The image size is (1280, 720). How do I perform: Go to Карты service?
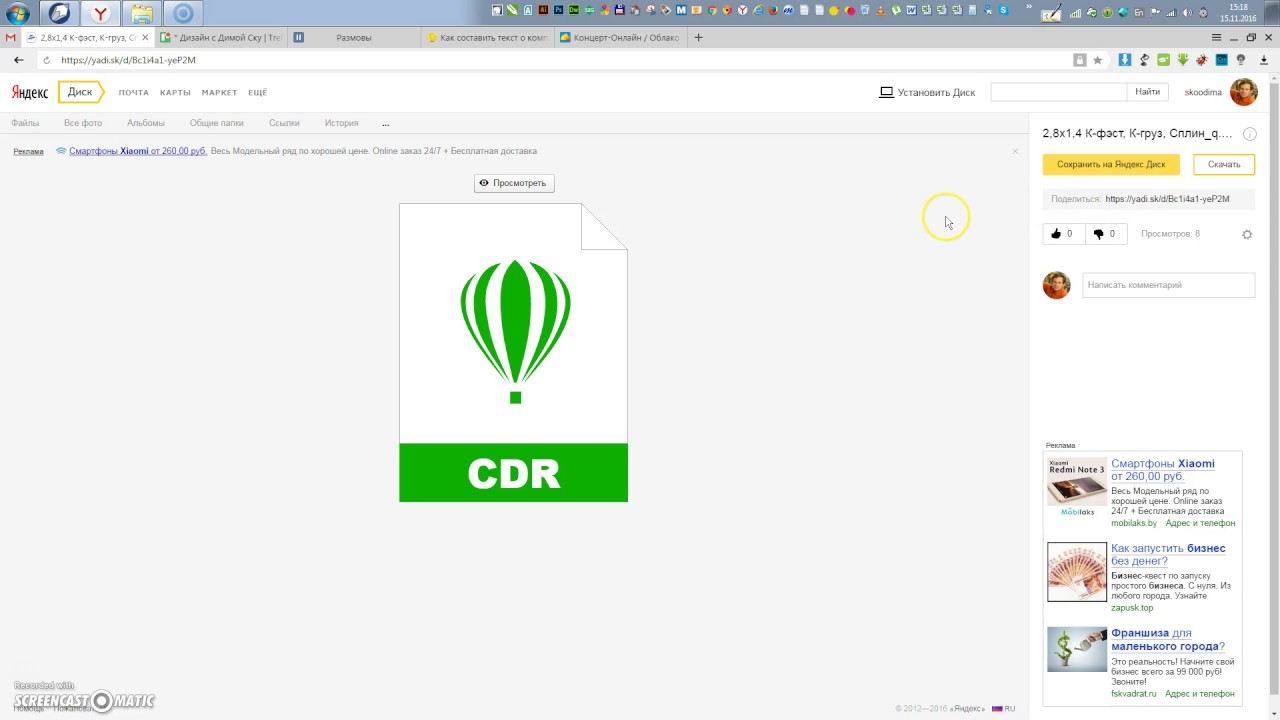point(175,92)
